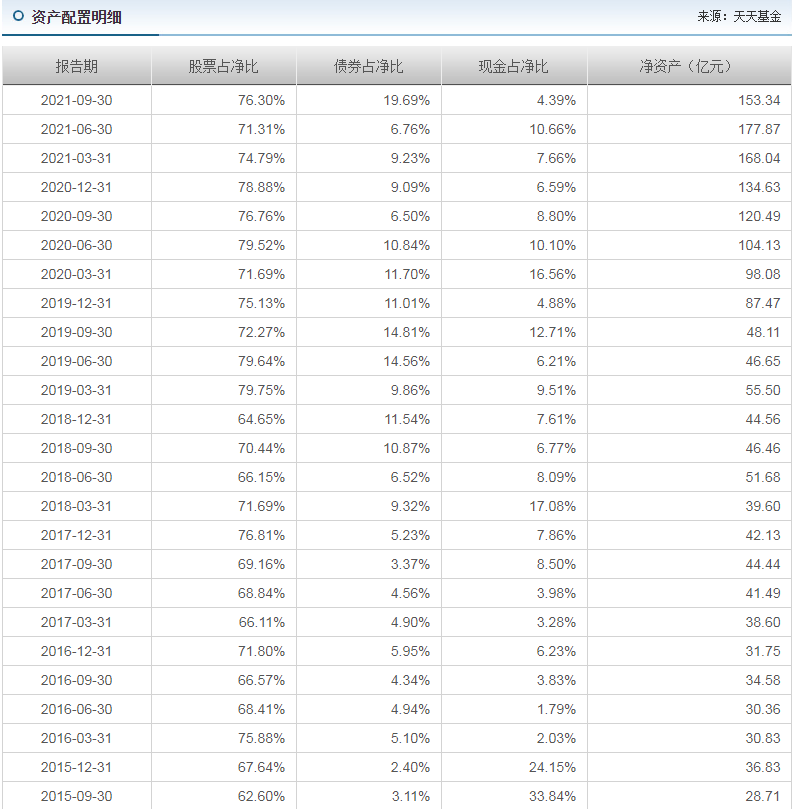This screenshot has height=809, width=797.
Task: Select the 2021-06-30 report date cell
Action: [76, 129]
